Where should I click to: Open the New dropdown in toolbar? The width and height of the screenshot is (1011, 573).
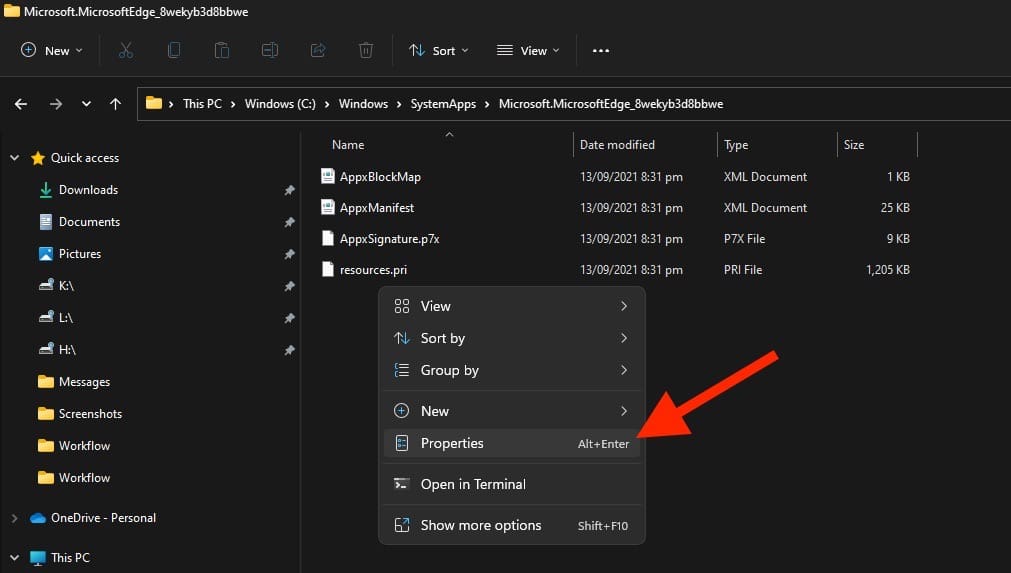click(x=52, y=50)
